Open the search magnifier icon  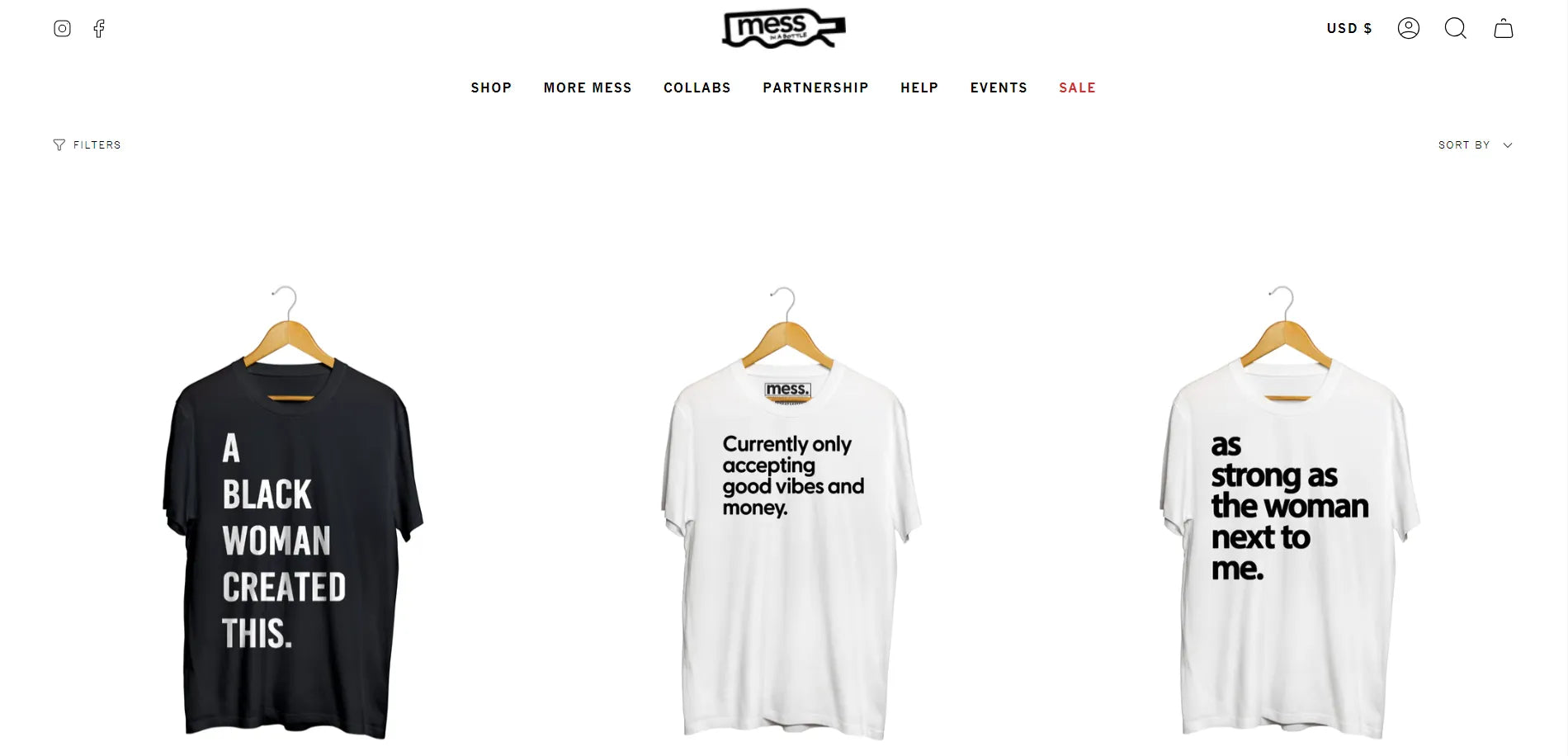(x=1456, y=29)
